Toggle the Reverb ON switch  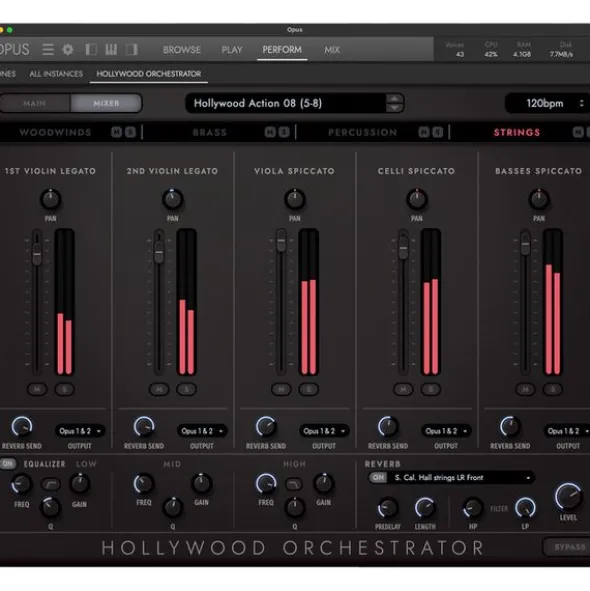(x=378, y=478)
